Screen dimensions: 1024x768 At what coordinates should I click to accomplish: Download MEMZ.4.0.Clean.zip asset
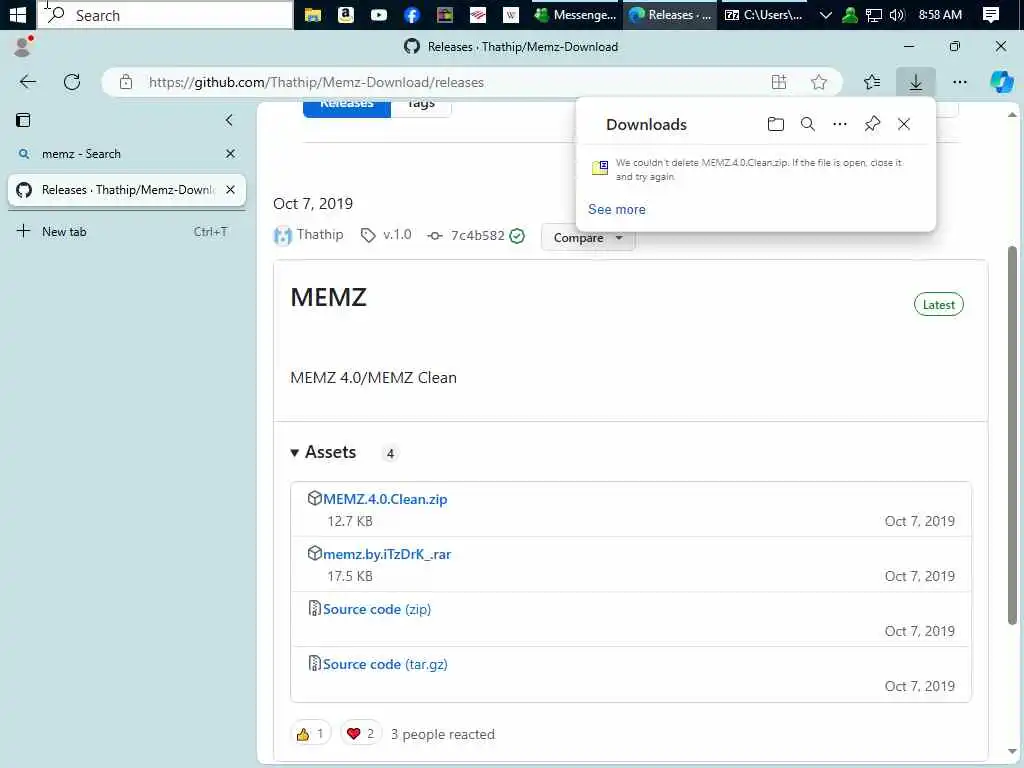click(x=385, y=499)
